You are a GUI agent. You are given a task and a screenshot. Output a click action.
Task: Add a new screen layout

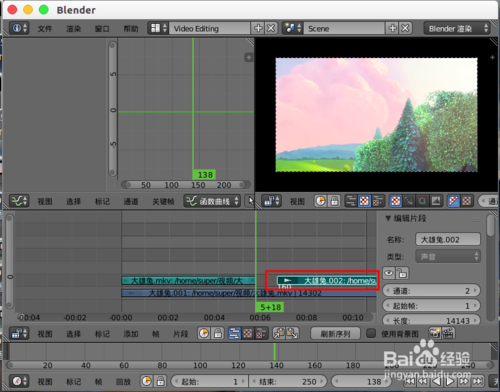coord(258,28)
